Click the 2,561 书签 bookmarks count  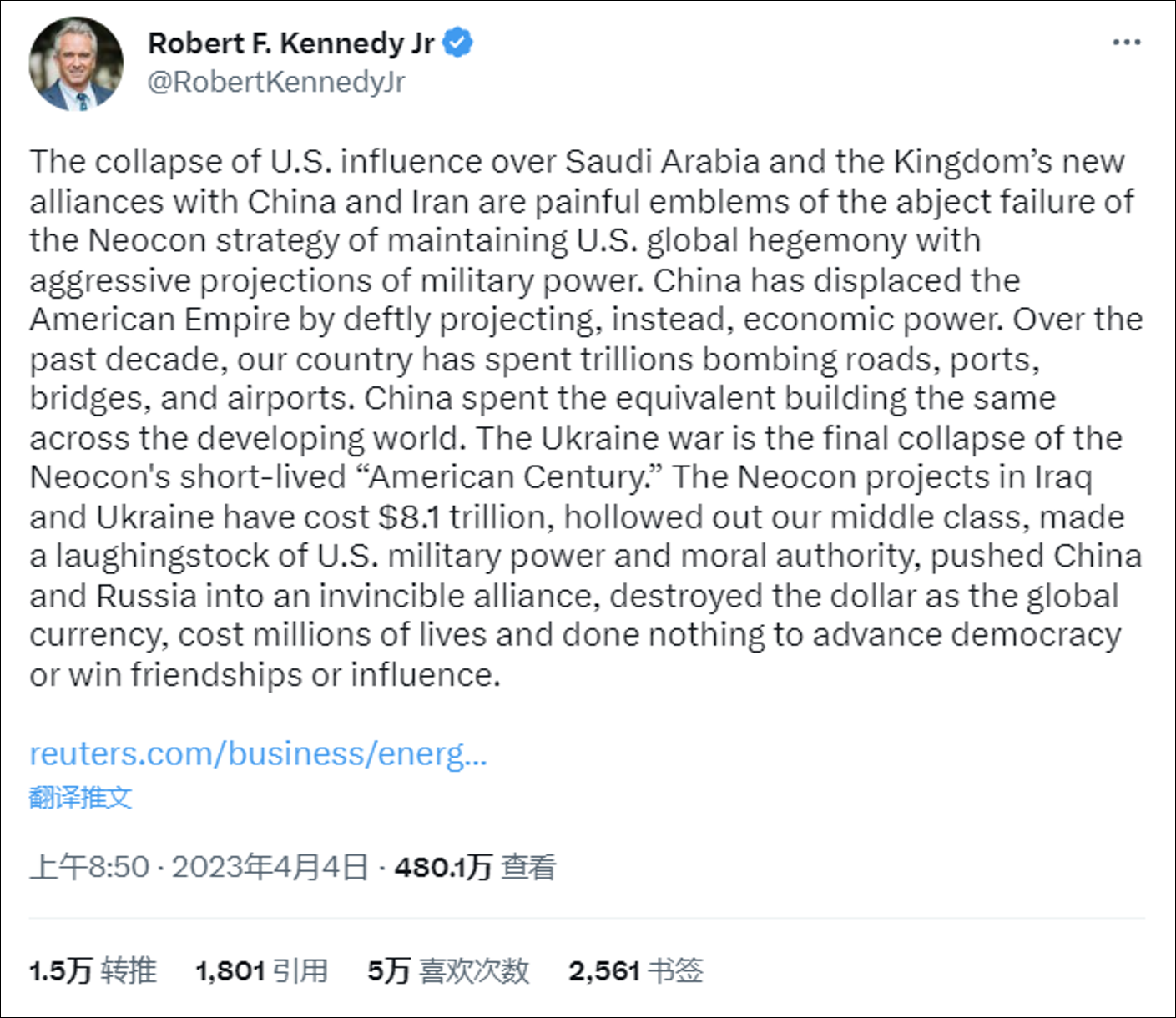635,970
